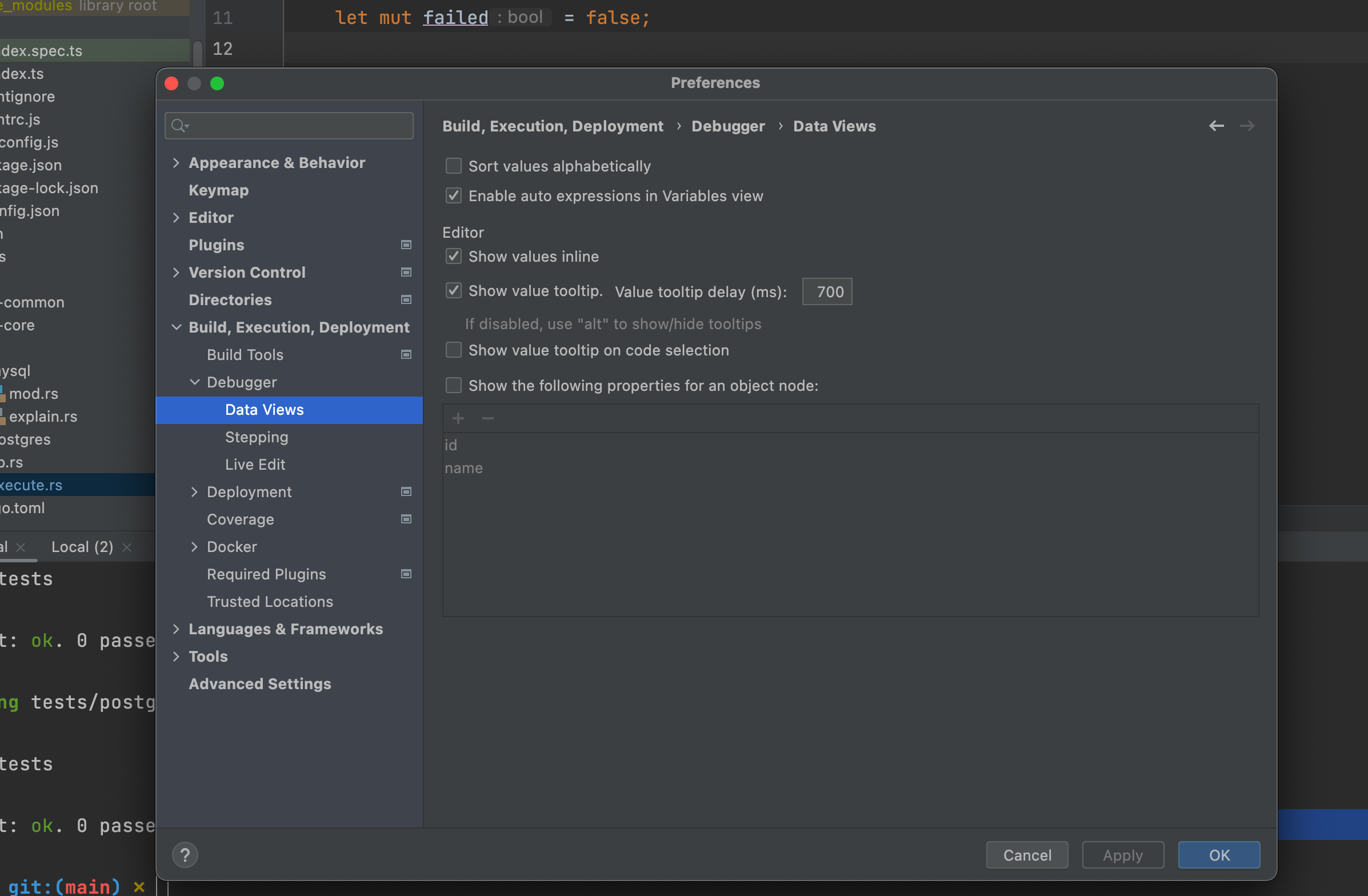Disable auto expressions in Variables view
The image size is (1368, 896).
point(454,196)
